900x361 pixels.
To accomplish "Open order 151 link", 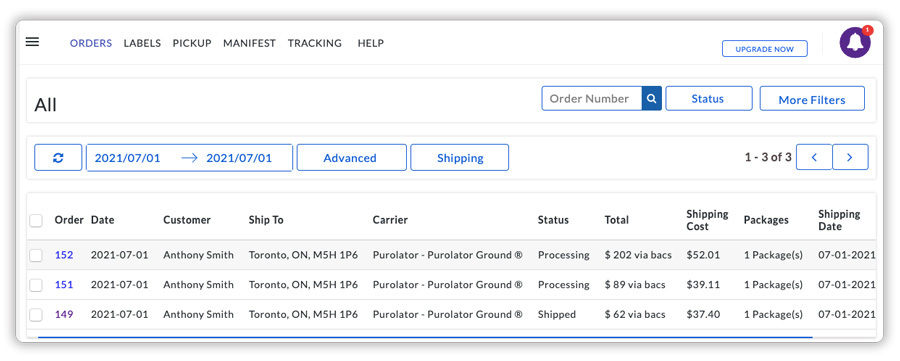I will (64, 285).
